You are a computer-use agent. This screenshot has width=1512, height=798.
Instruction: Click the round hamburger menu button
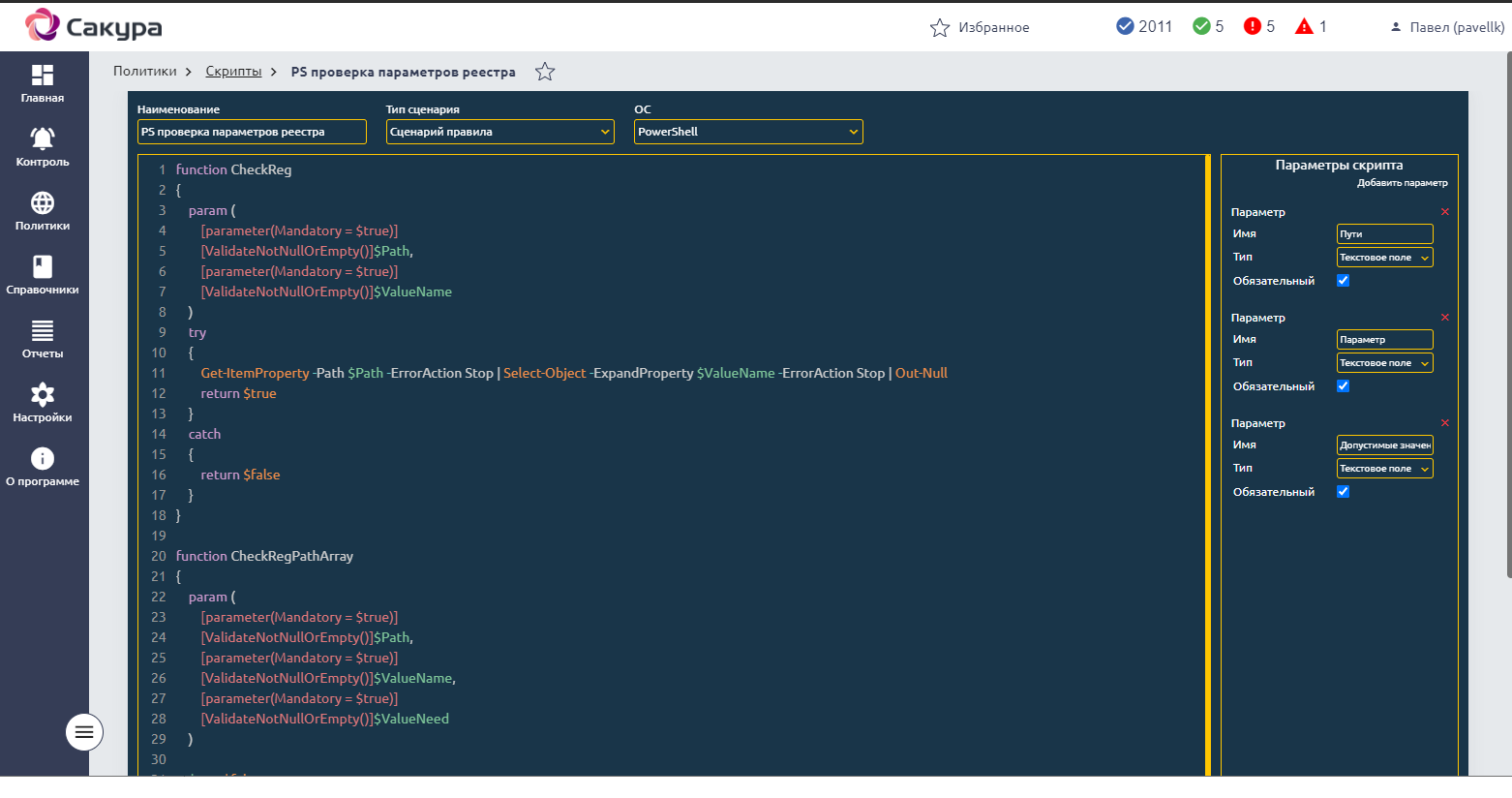[x=84, y=732]
